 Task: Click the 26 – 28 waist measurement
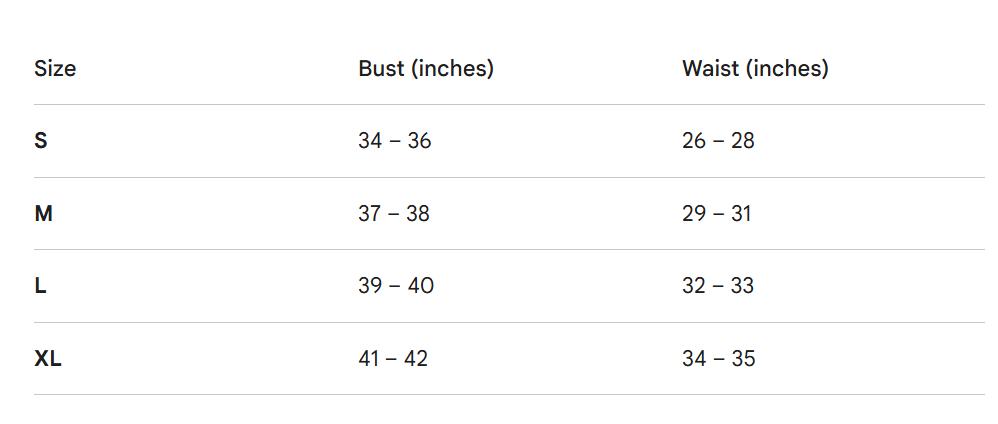tap(718, 141)
